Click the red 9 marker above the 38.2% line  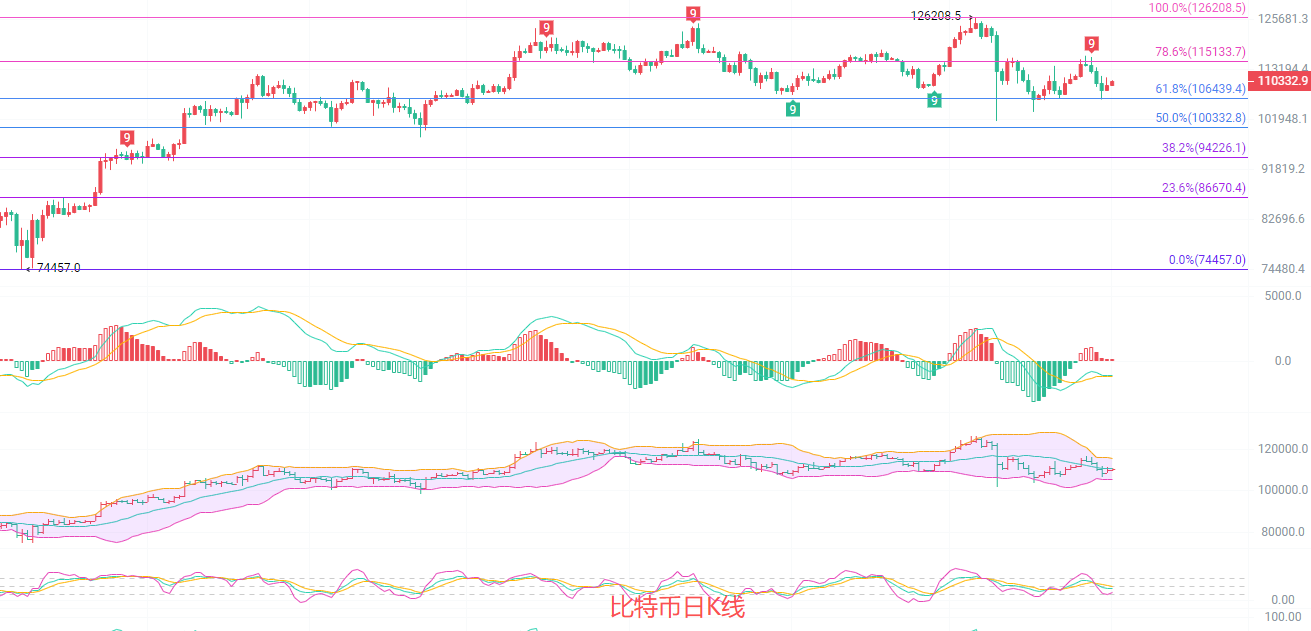127,138
